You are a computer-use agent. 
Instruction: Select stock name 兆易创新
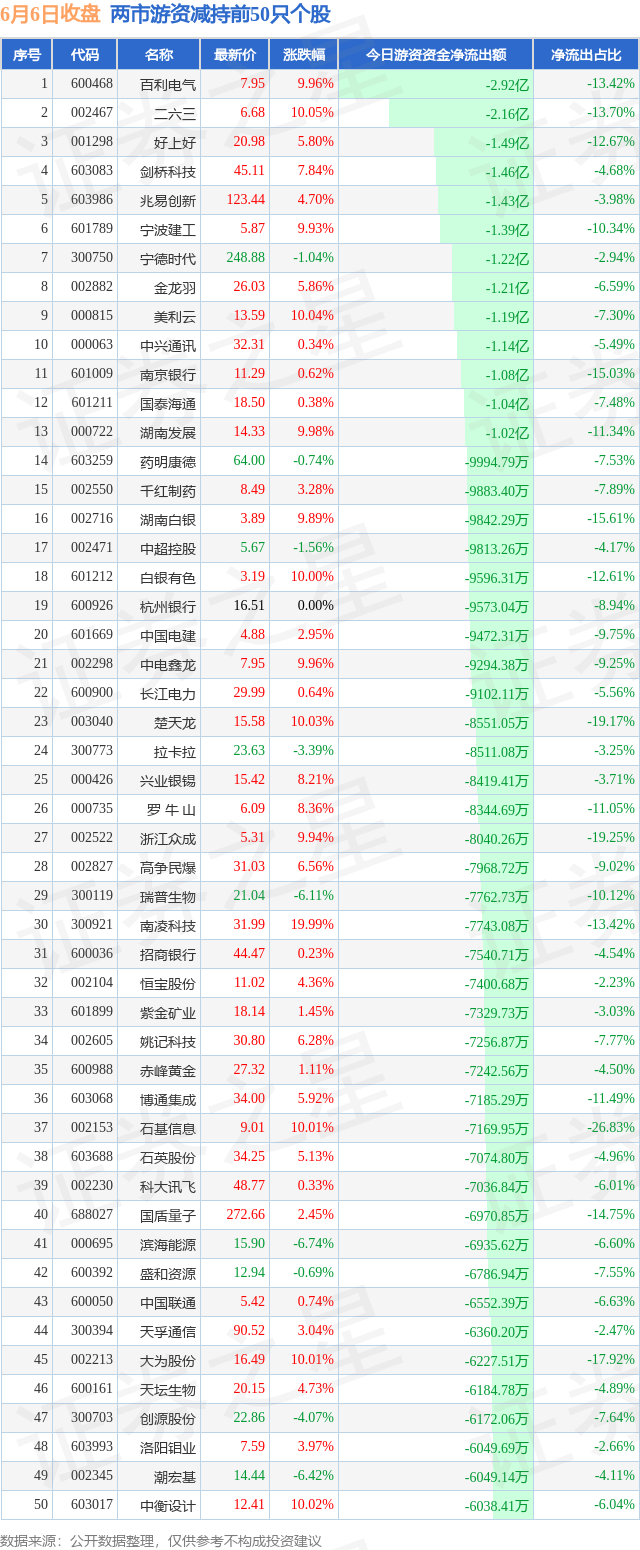pyautogui.click(x=168, y=200)
